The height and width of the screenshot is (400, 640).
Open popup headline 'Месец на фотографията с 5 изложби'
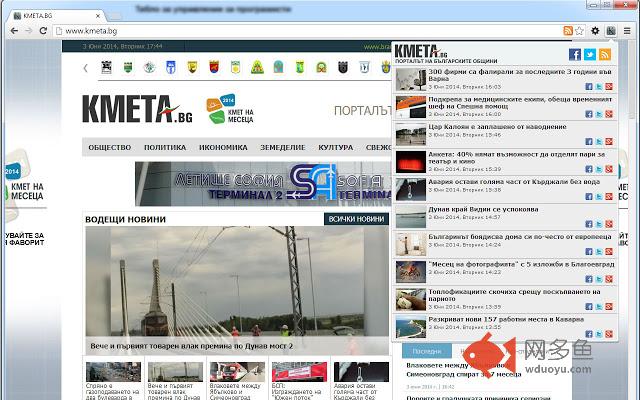(x=521, y=264)
